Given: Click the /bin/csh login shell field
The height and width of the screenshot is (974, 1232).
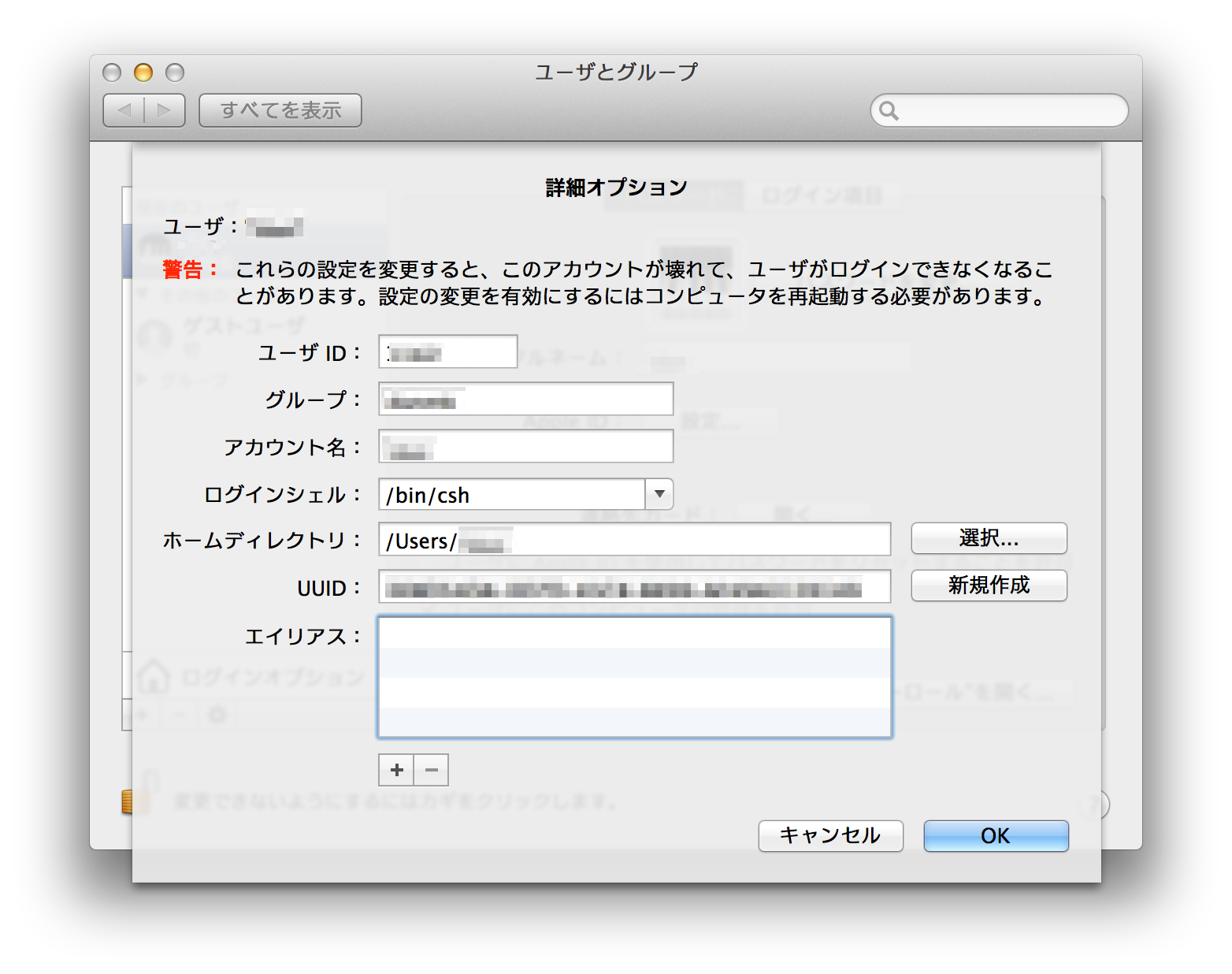Looking at the screenshot, I should click(512, 494).
